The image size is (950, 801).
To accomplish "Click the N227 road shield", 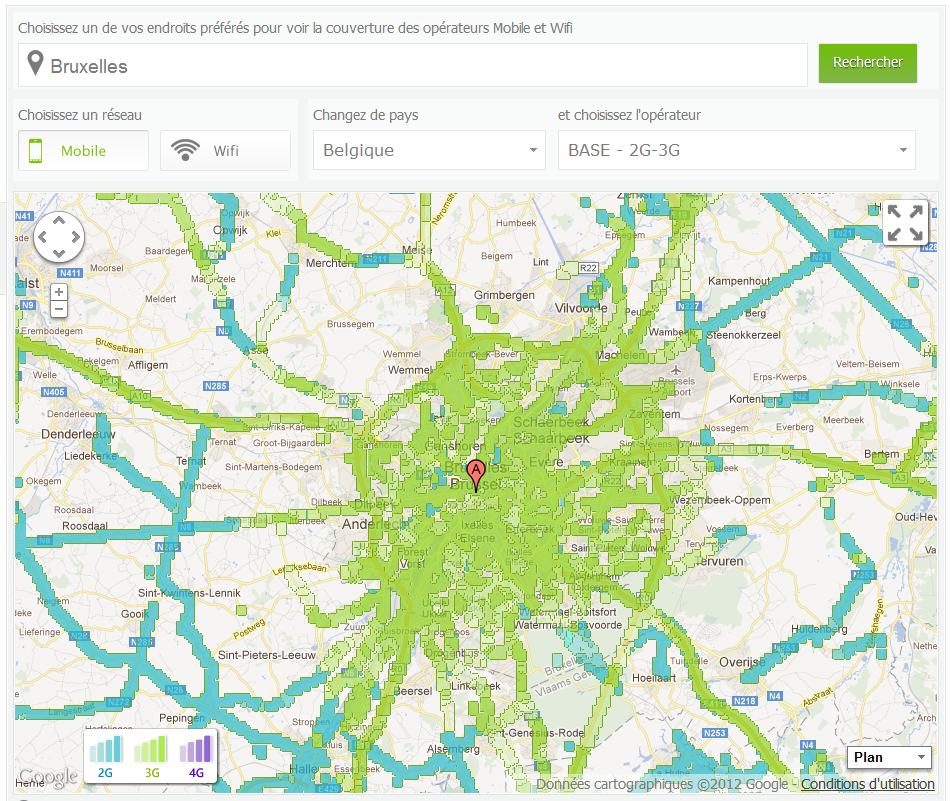I will click(689, 306).
